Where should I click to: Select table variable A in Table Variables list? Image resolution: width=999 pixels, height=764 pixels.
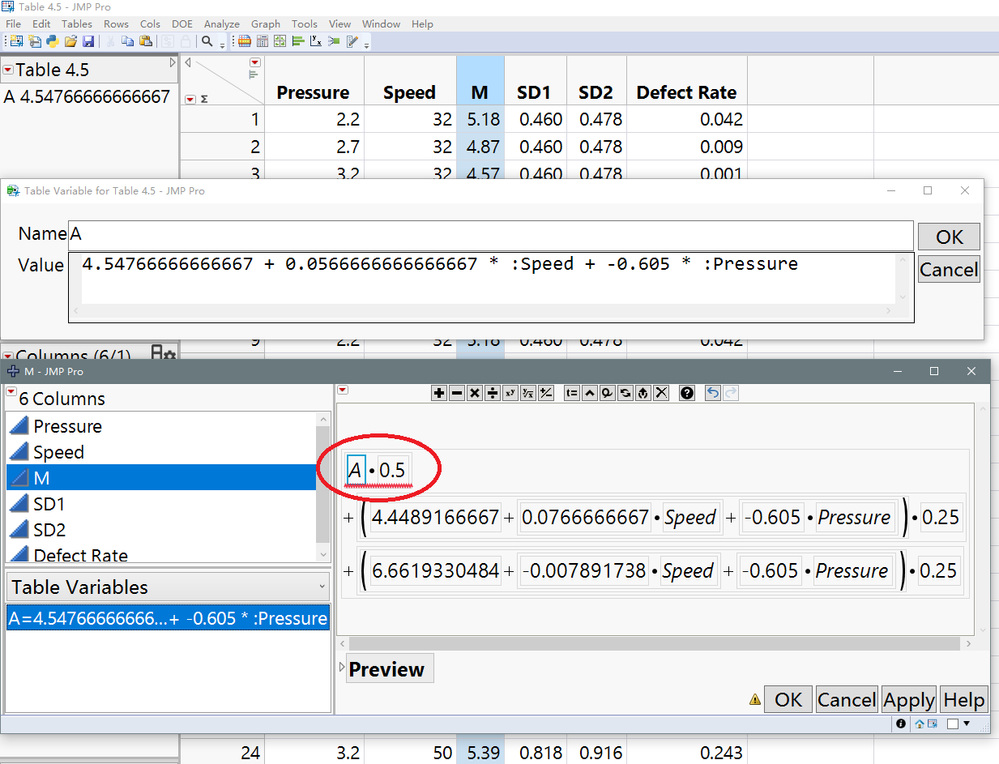coord(168,618)
